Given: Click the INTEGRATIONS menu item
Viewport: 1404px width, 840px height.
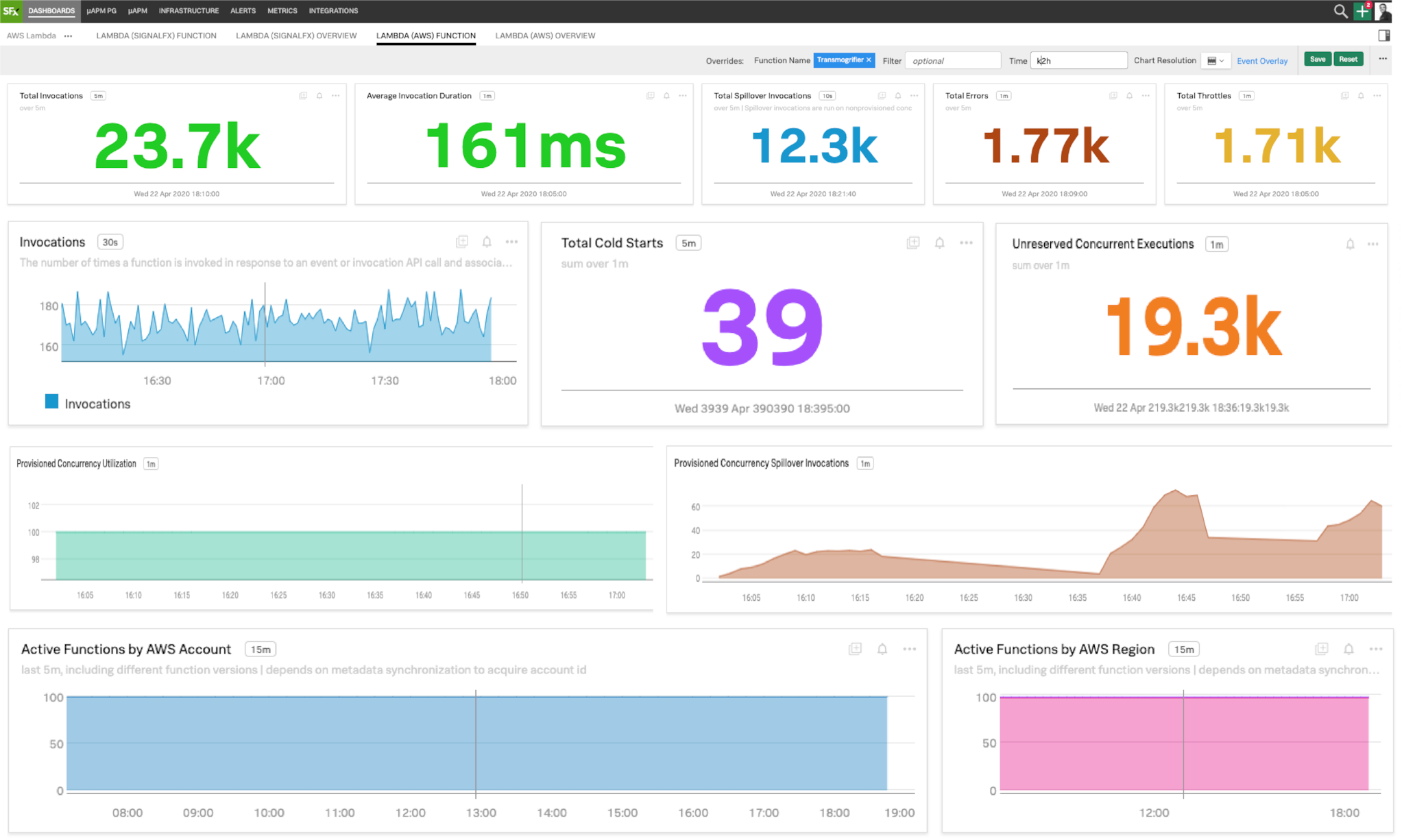Looking at the screenshot, I should 333,10.
